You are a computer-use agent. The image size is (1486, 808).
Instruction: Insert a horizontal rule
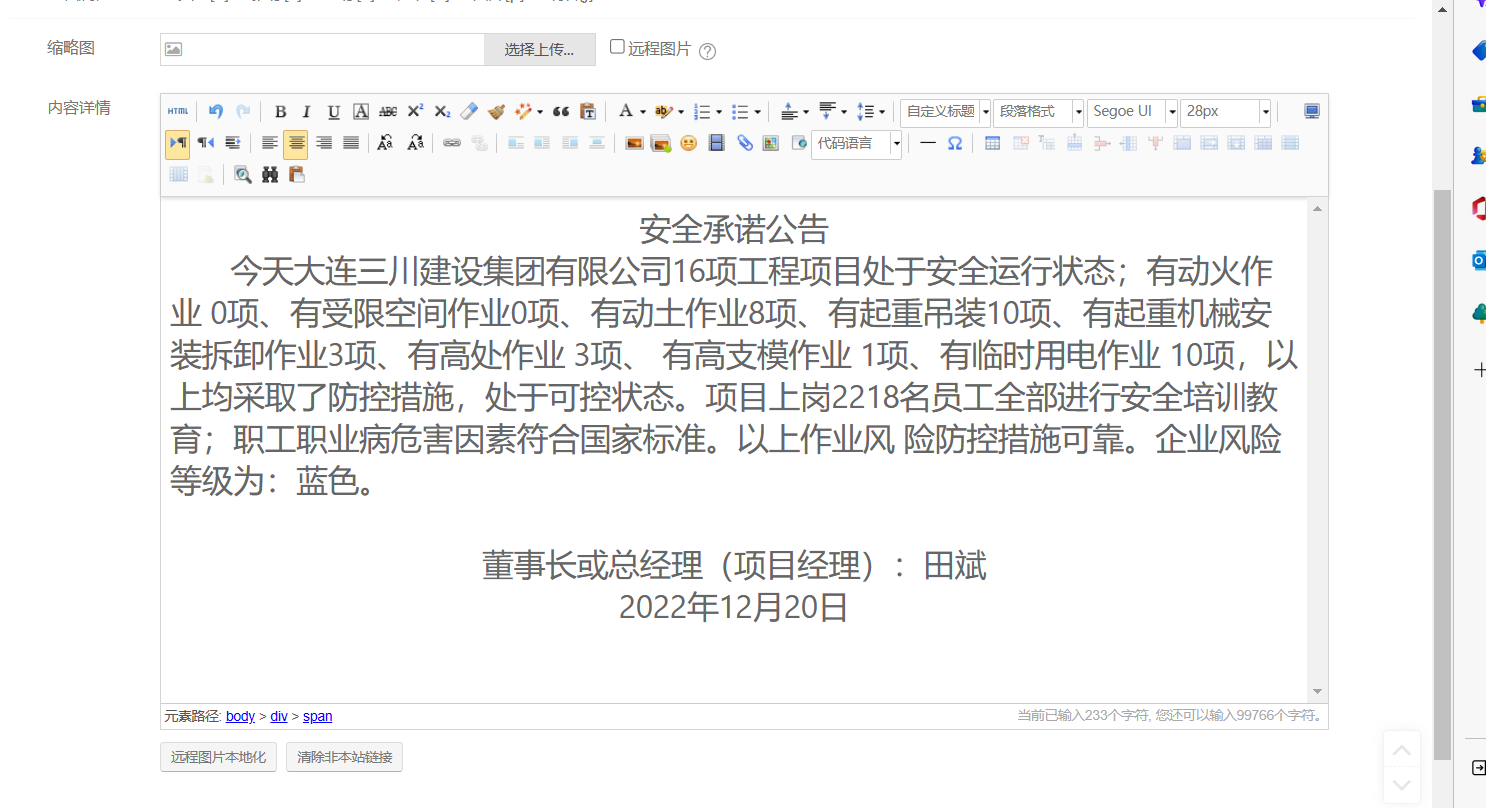[928, 143]
